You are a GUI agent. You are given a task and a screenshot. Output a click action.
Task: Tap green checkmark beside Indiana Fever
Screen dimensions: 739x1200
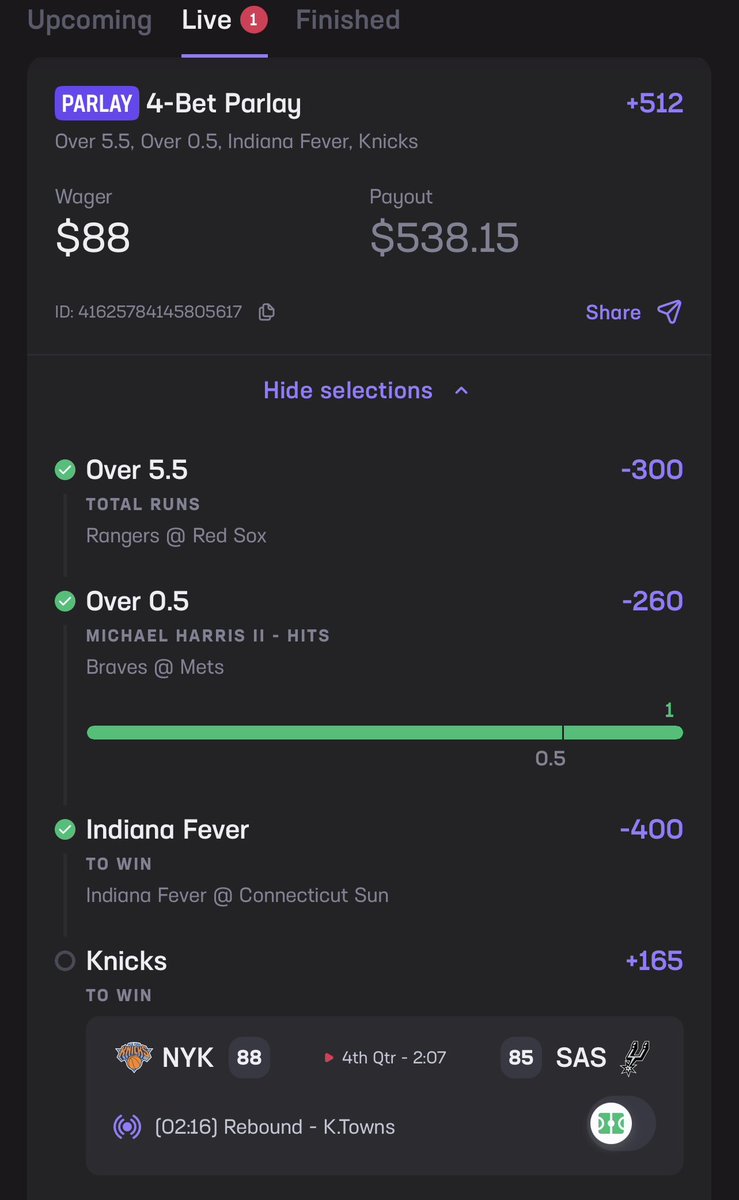65,829
